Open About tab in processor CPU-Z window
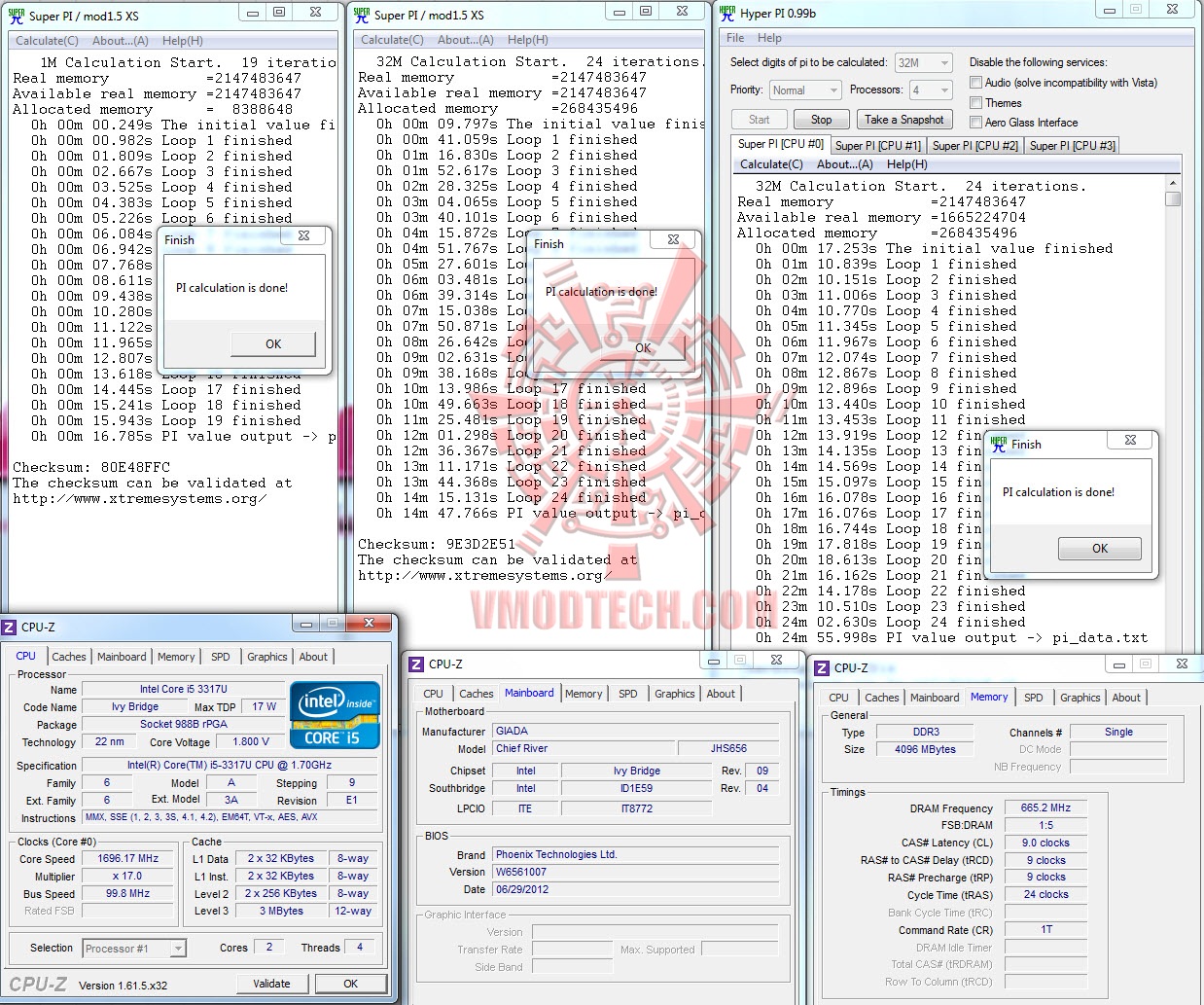The image size is (1204, 1005). (313, 657)
